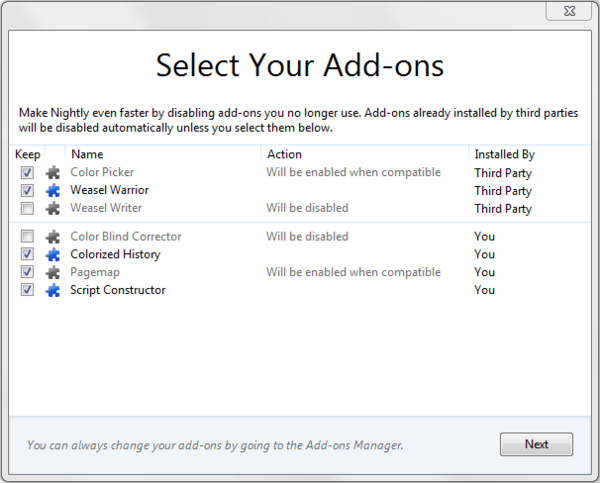
Task: Click the Installed By column header
Action: pyautogui.click(x=505, y=154)
